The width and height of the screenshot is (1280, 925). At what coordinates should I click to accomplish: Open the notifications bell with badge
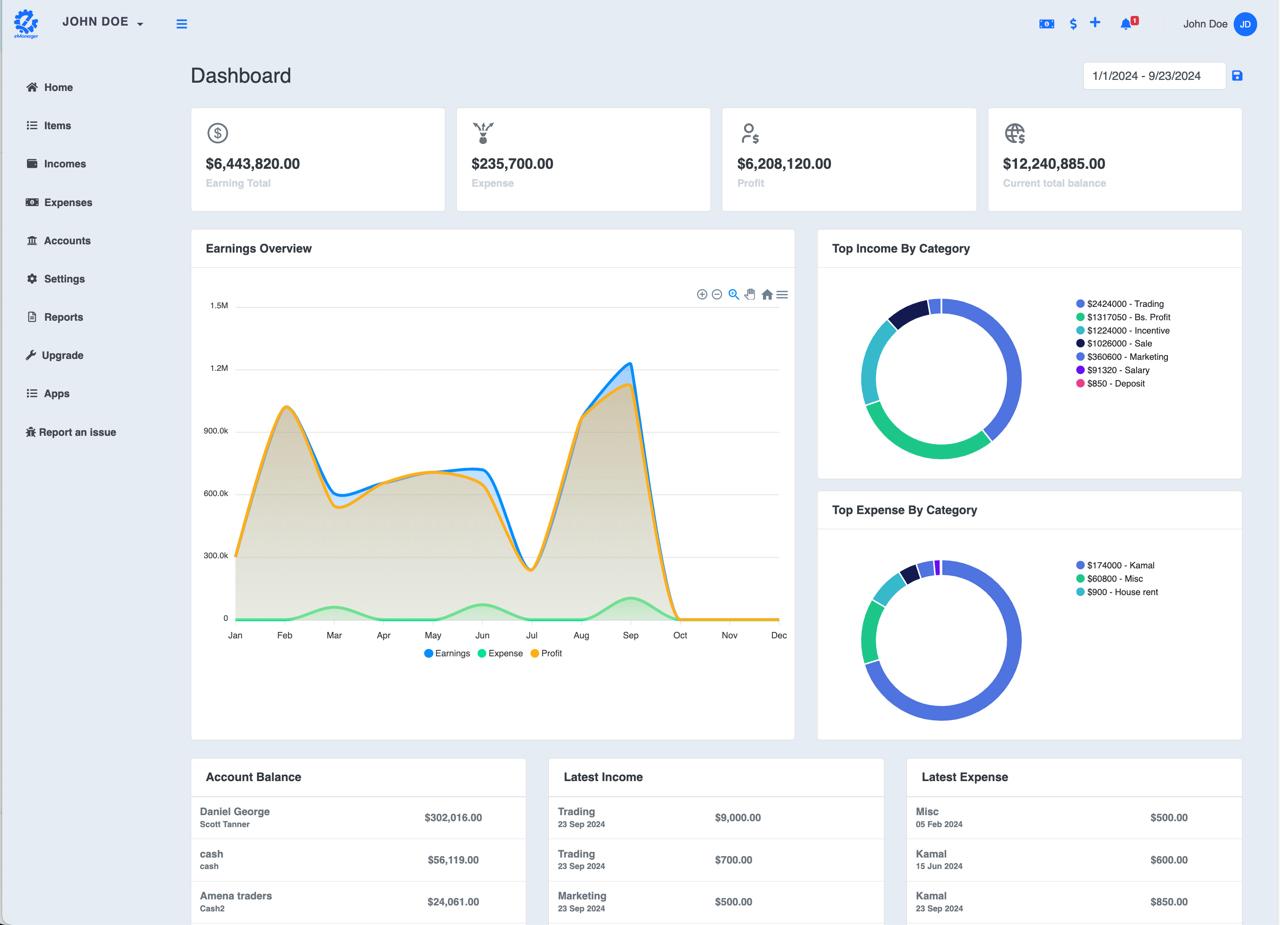(x=1126, y=23)
